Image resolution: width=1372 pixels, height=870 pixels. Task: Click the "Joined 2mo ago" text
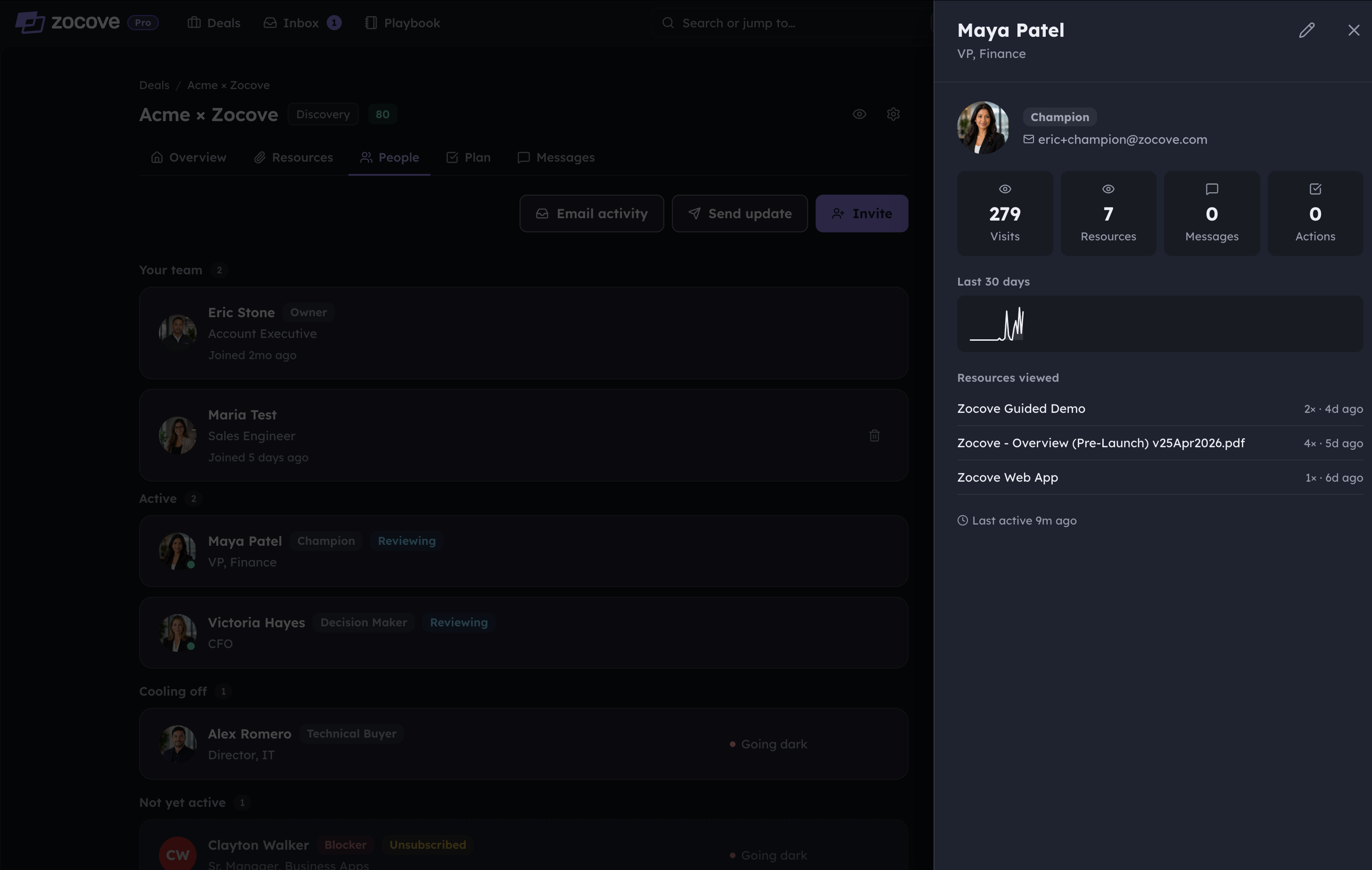[252, 355]
